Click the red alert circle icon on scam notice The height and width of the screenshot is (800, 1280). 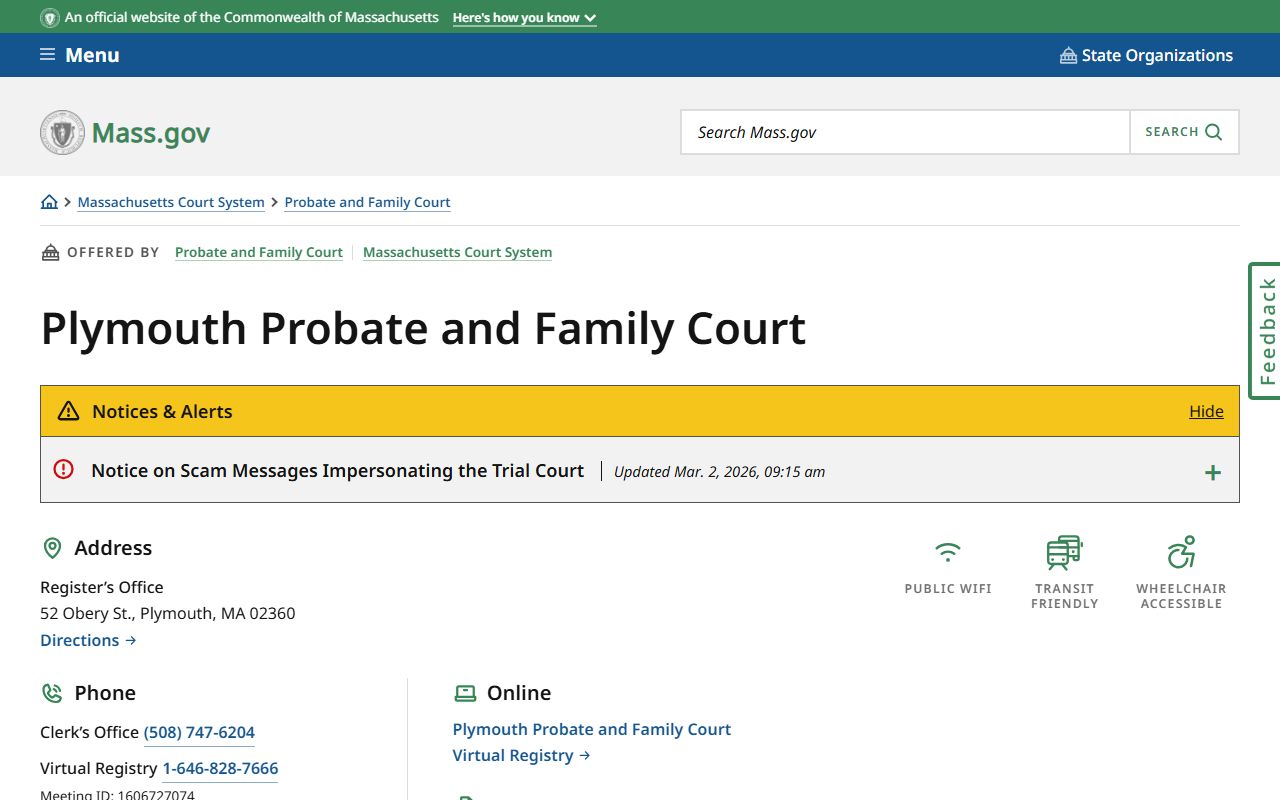coord(64,469)
